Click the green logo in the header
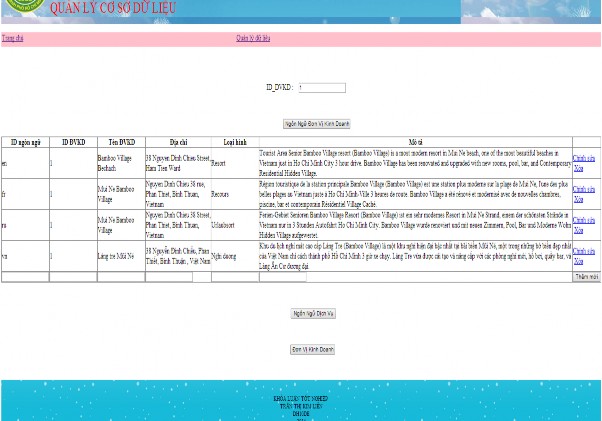Viewport: 602px width, 421px height. click(x=24, y=5)
